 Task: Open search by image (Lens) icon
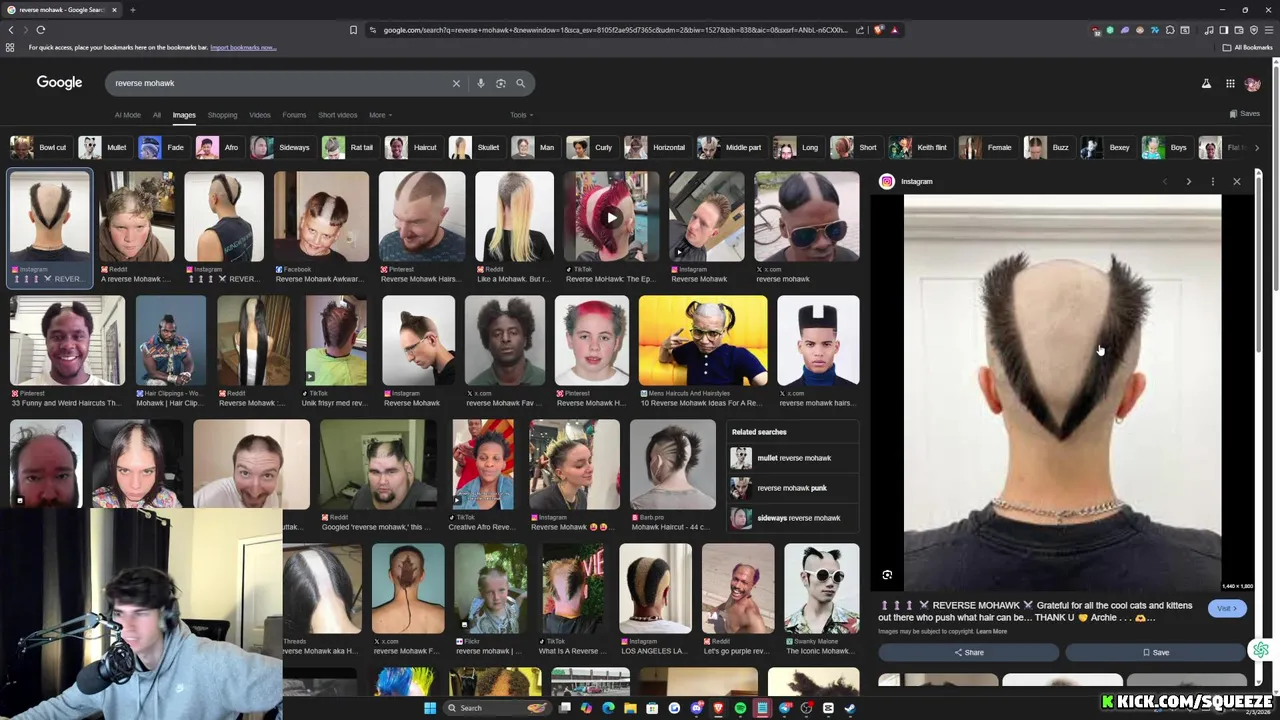pyautogui.click(x=501, y=83)
